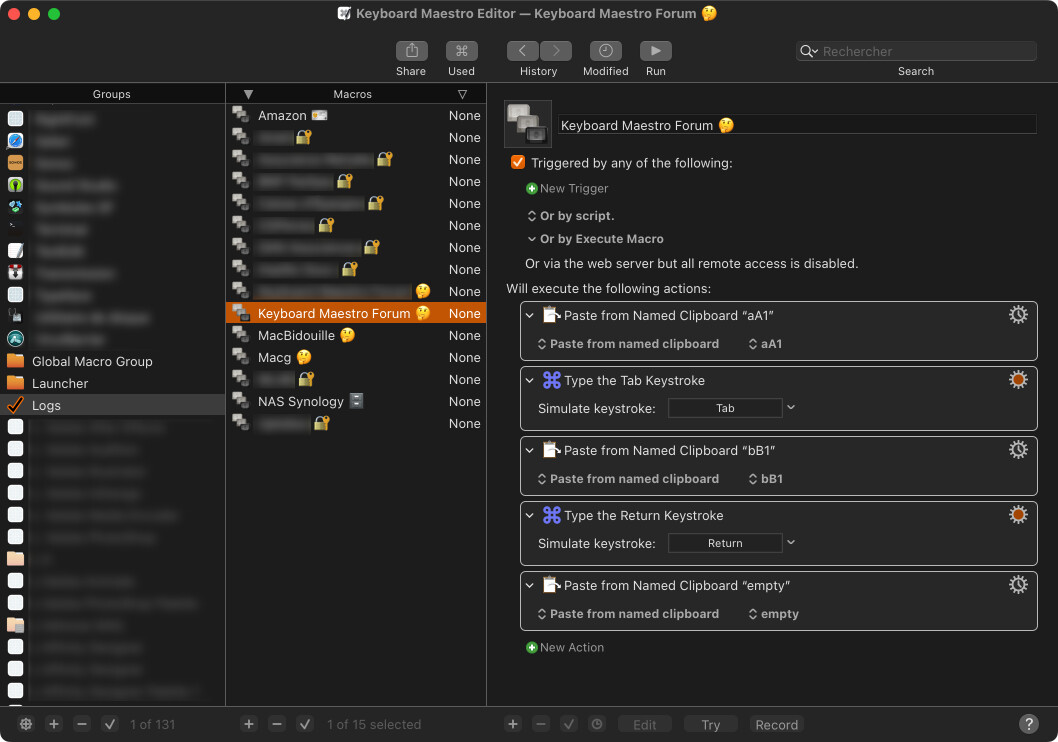Toggle action enable checkmark in bottom bar
Viewport: 1058px width, 742px height.
point(569,724)
